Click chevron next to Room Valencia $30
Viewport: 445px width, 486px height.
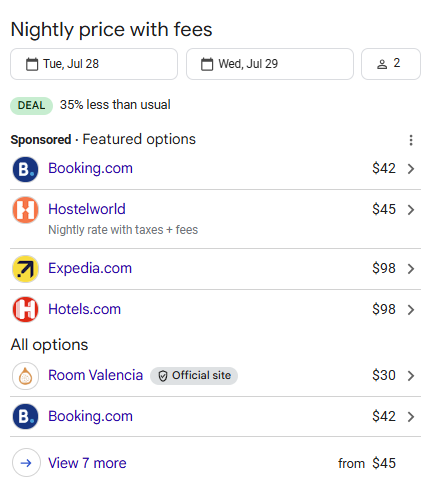(x=411, y=376)
